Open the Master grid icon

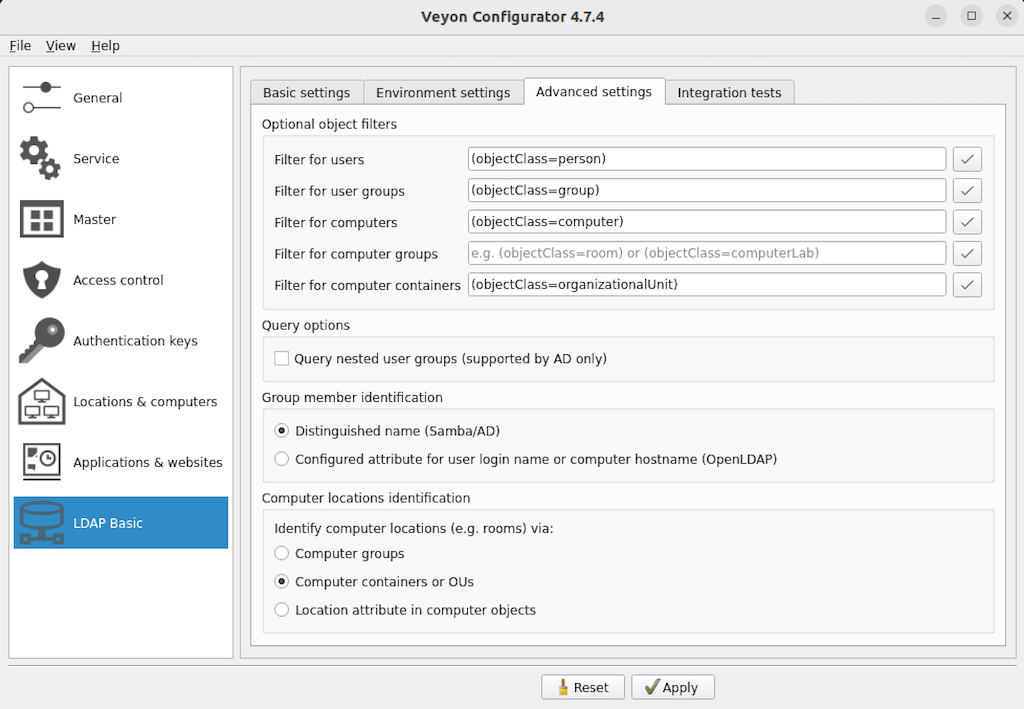click(x=41, y=220)
